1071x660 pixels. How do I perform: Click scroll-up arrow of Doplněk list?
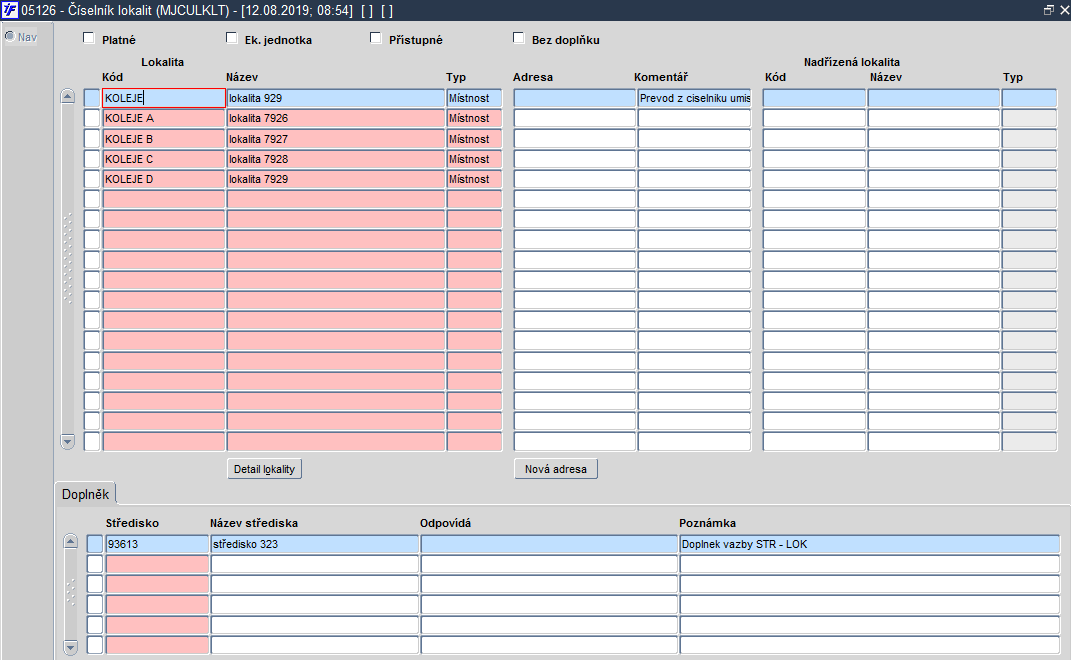[70, 542]
